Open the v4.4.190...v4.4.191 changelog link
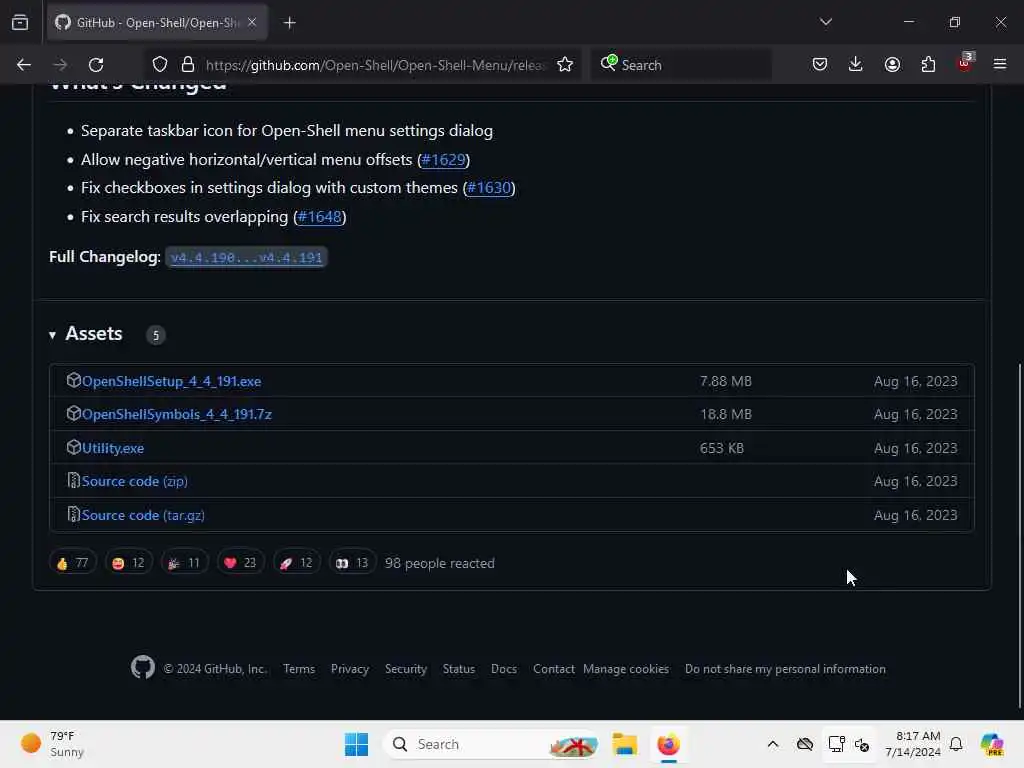The width and height of the screenshot is (1024, 768). point(246,257)
